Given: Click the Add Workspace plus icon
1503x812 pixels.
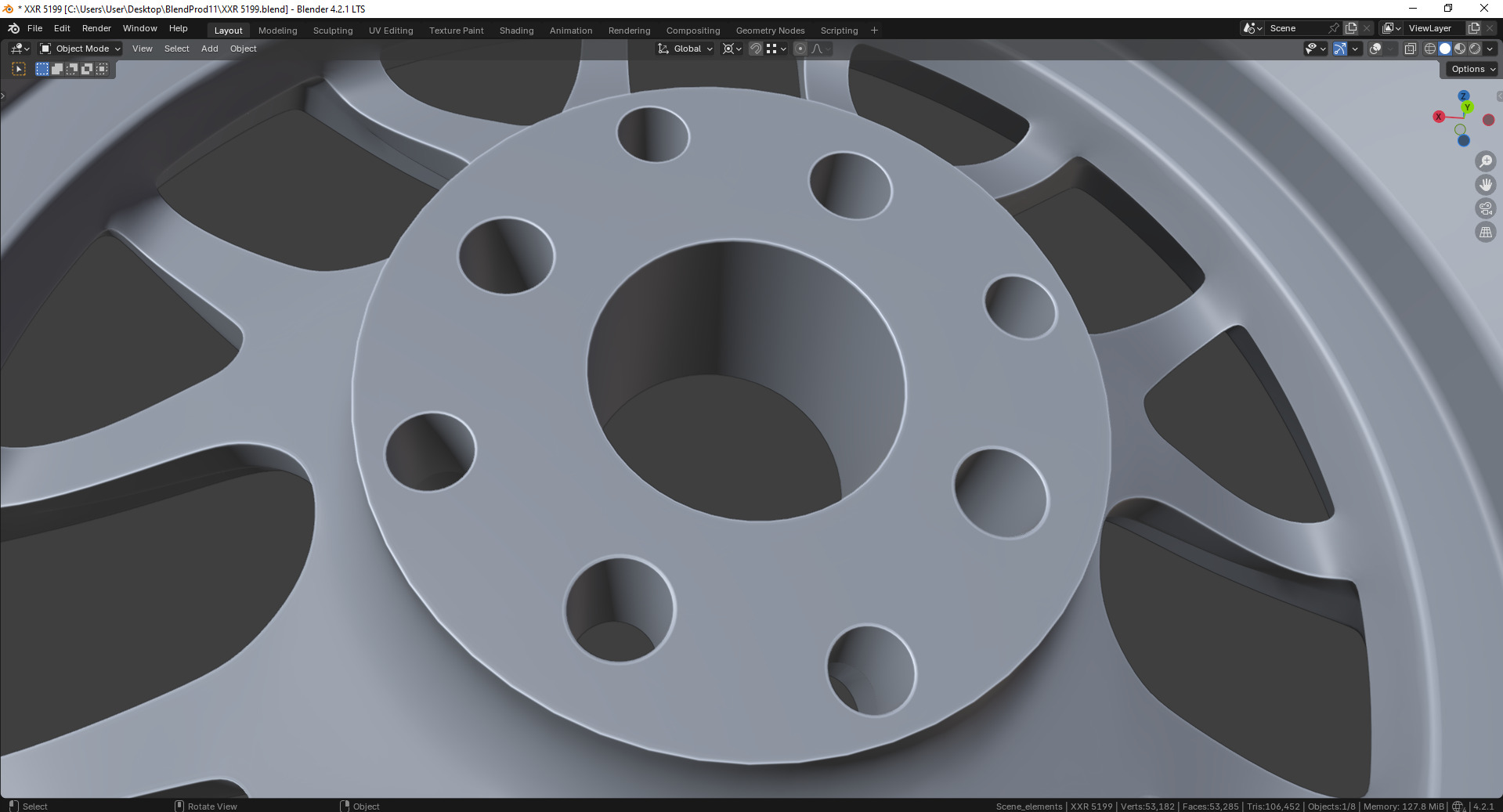Looking at the screenshot, I should click(874, 31).
